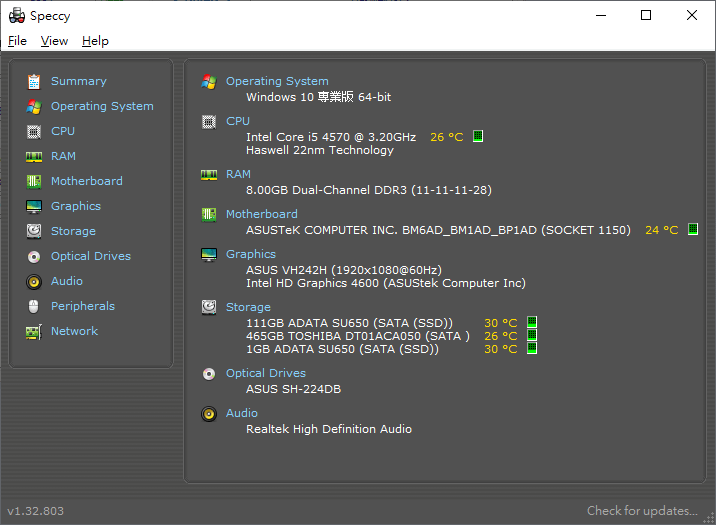Open Network section in sidebar
This screenshot has height=525, width=716.
74,331
